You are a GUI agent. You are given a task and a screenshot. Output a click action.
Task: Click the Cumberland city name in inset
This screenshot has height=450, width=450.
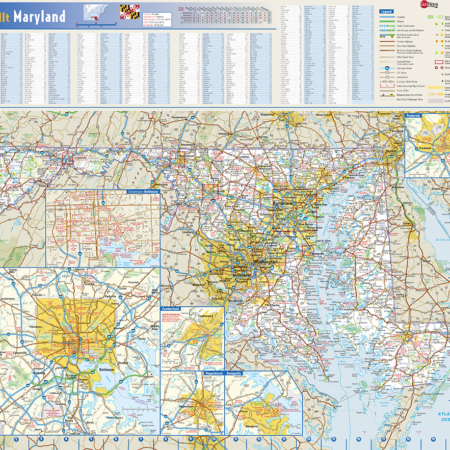(205, 316)
